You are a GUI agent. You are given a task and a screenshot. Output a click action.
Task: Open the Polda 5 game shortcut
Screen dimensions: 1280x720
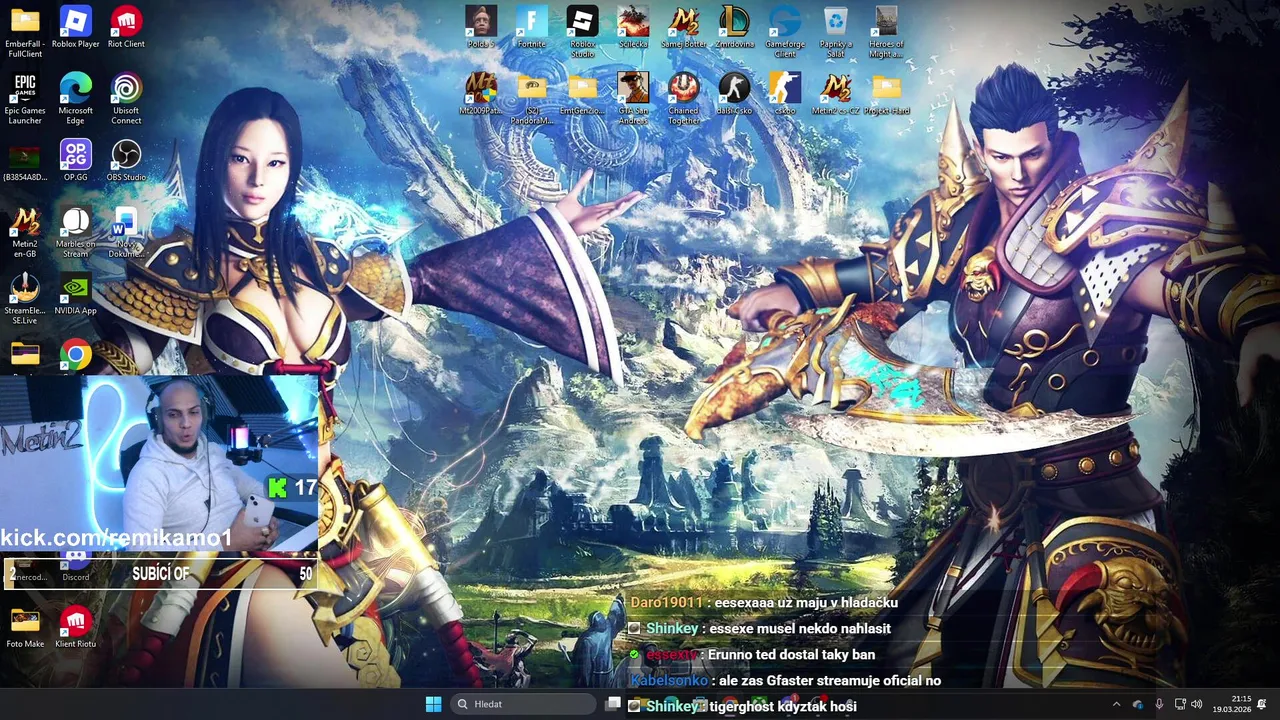[481, 27]
